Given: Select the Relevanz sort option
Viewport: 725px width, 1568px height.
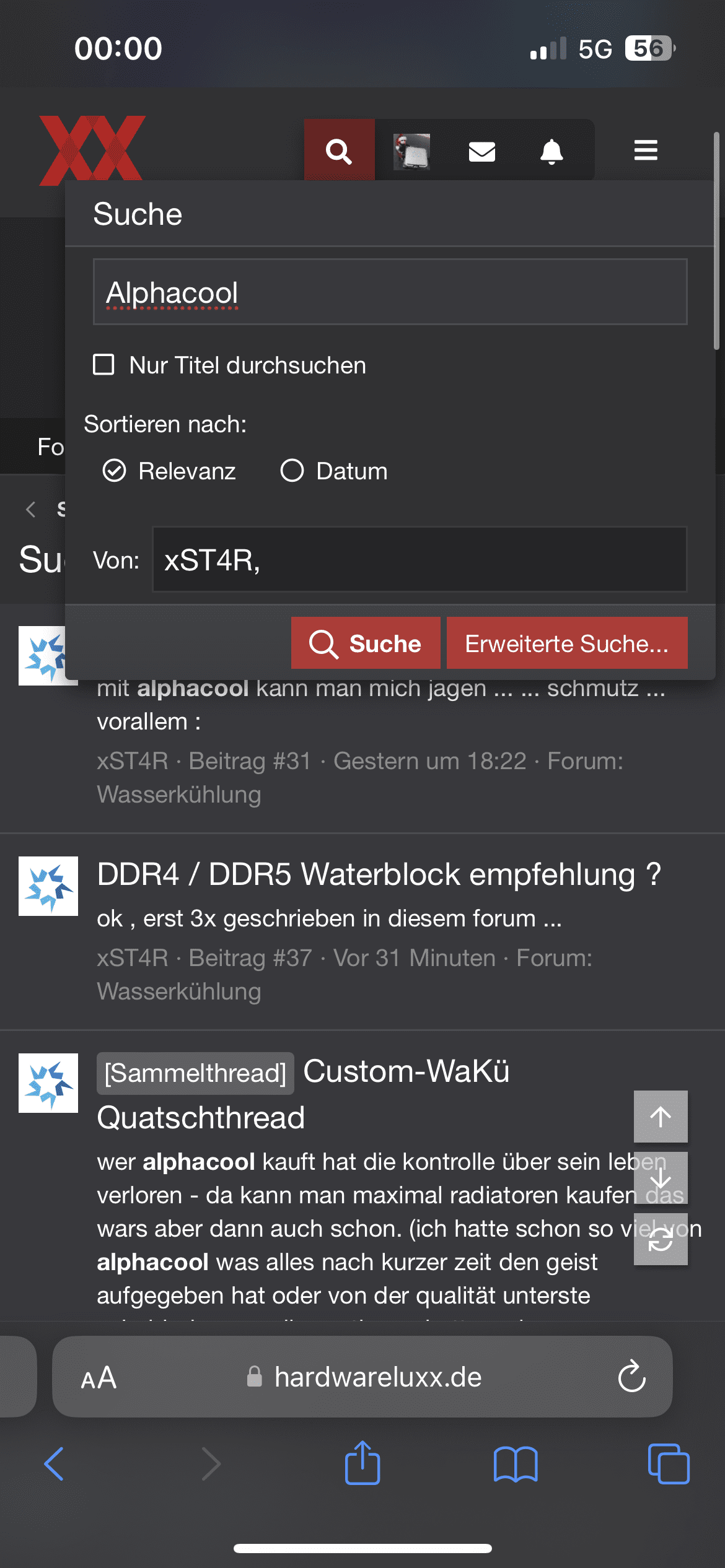Looking at the screenshot, I should tap(115, 471).
